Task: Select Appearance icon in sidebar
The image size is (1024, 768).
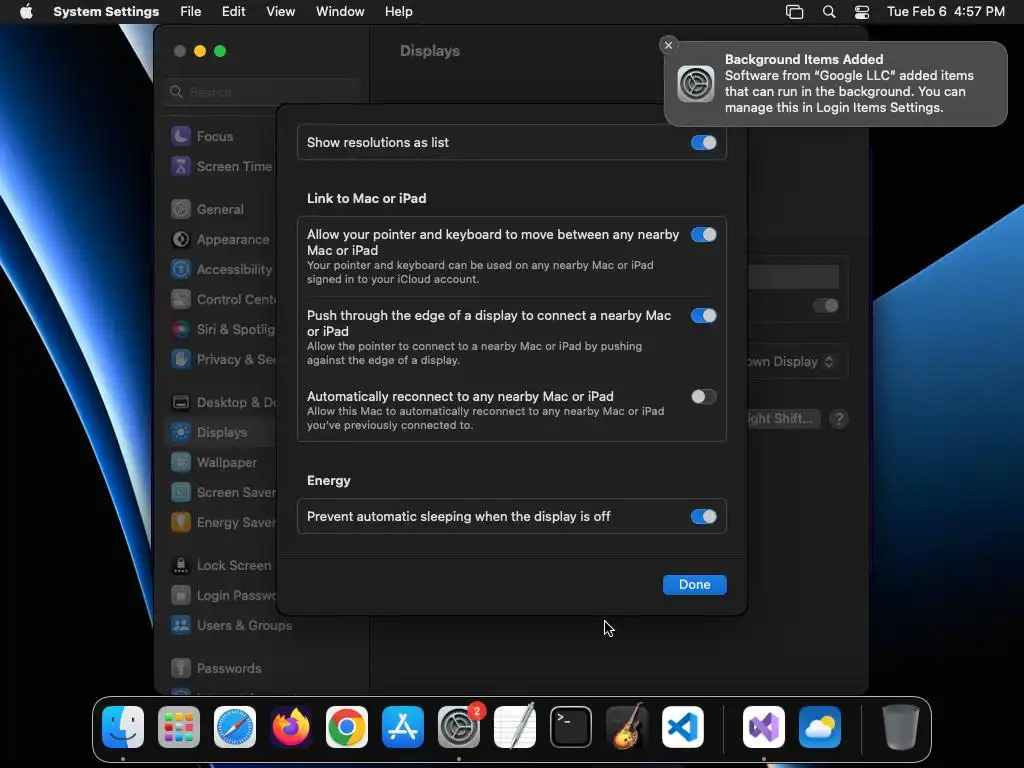Action: pos(181,239)
